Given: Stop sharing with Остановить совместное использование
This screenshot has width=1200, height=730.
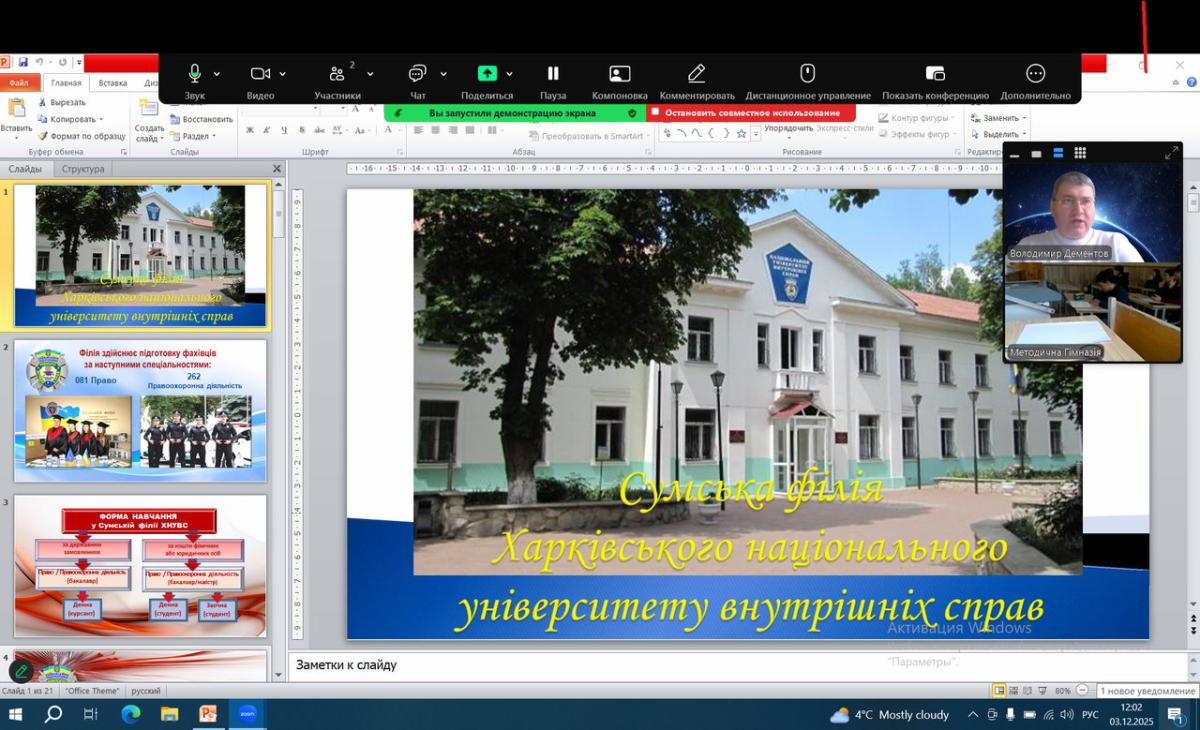Looking at the screenshot, I should pyautogui.click(x=751, y=113).
